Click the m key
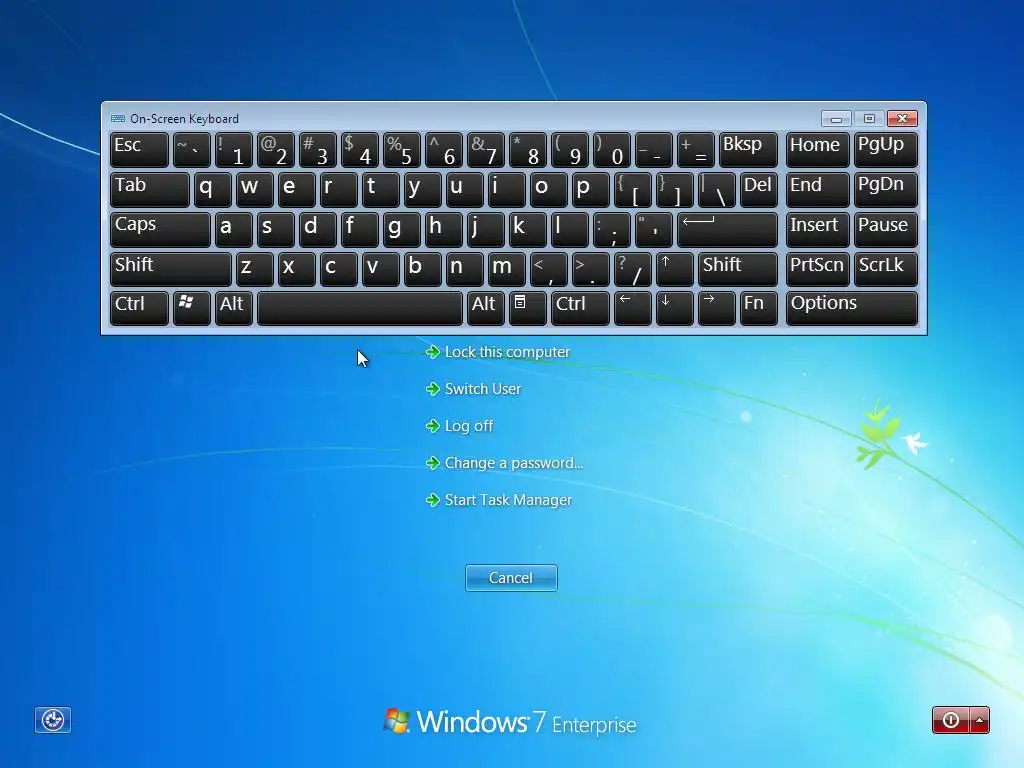The image size is (1024, 768). coord(506,269)
